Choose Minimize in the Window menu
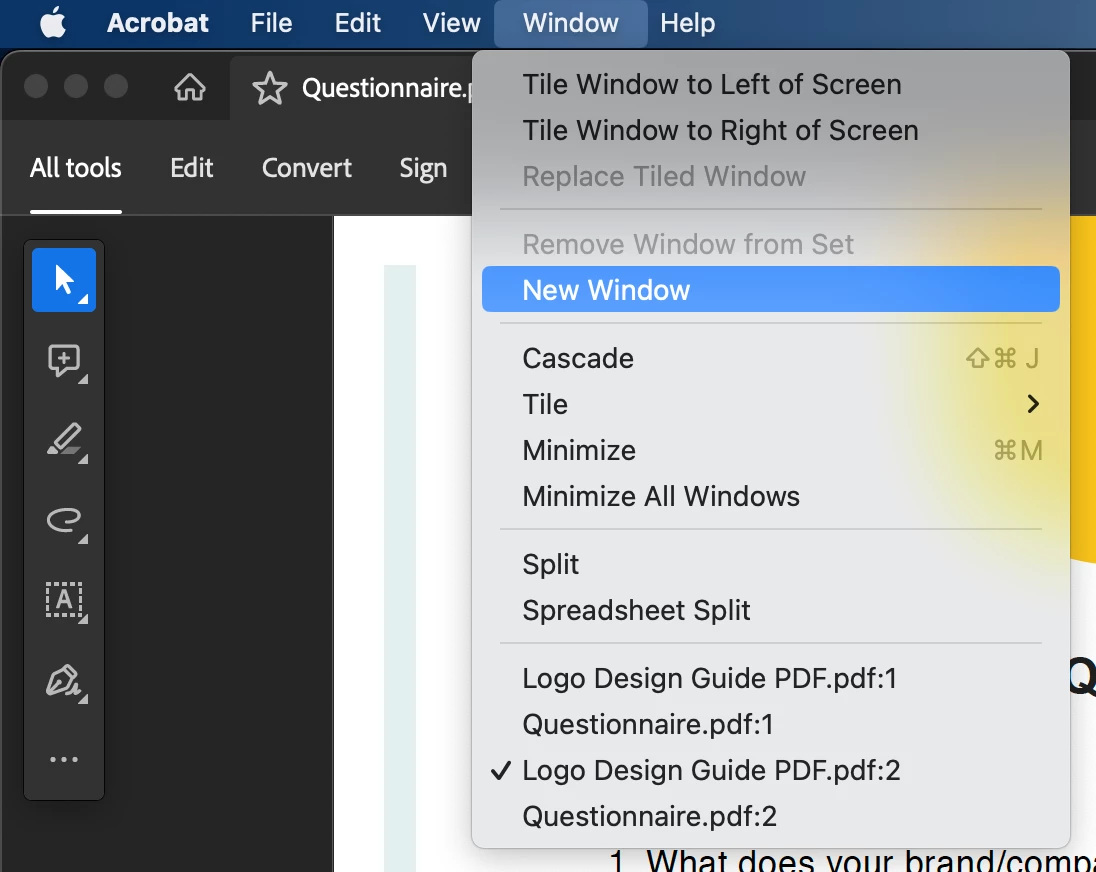 [x=771, y=451]
